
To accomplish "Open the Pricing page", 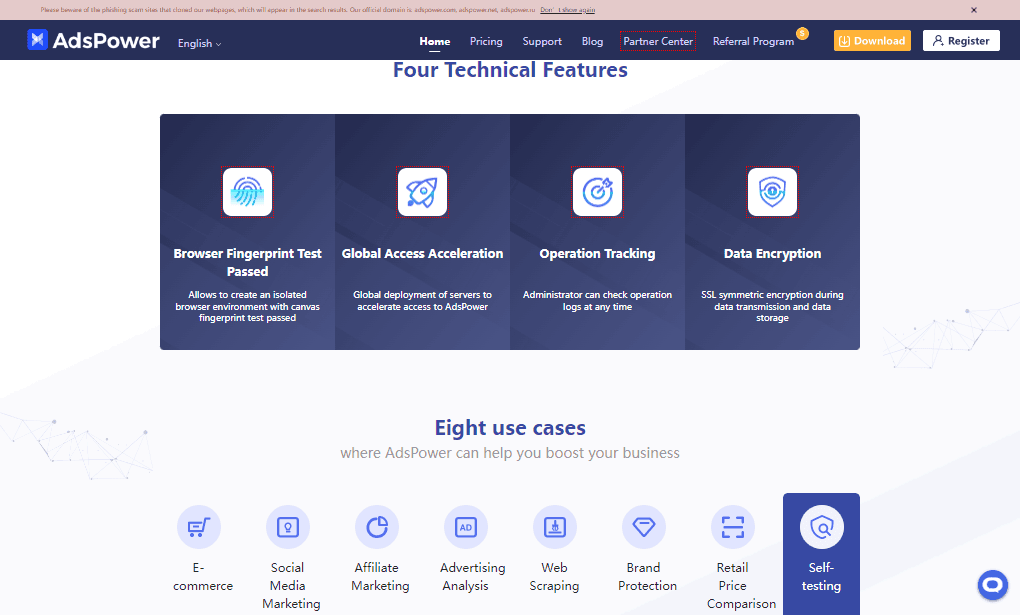I will point(486,41).
